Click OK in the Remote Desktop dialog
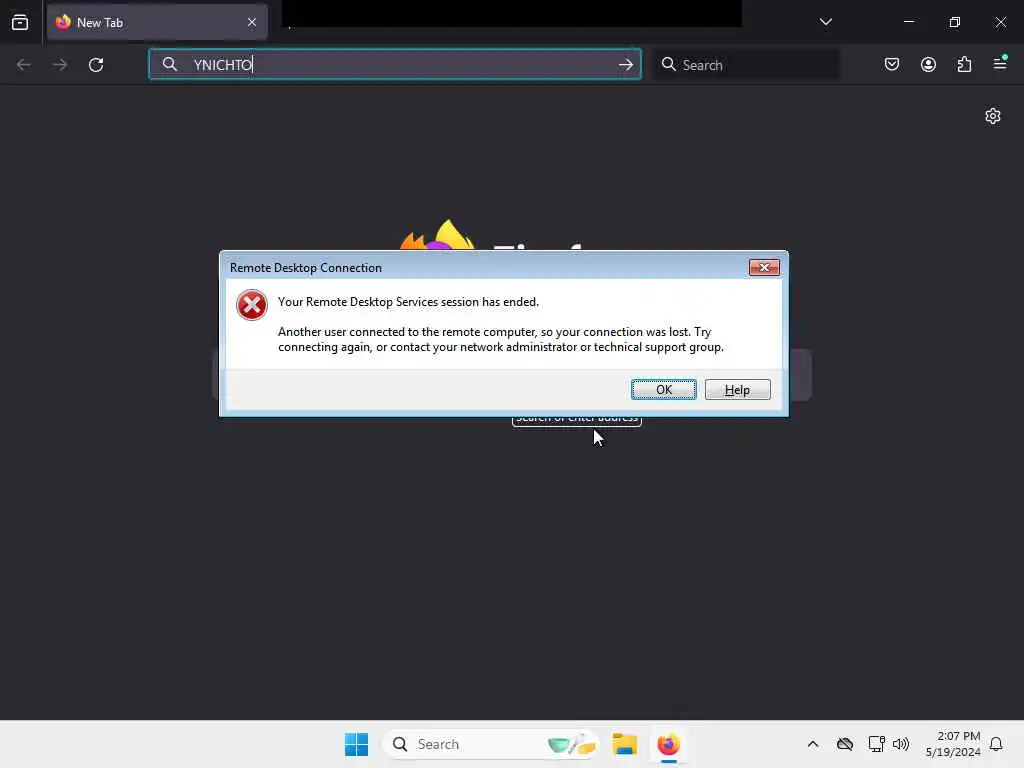The image size is (1024, 768). (x=664, y=390)
